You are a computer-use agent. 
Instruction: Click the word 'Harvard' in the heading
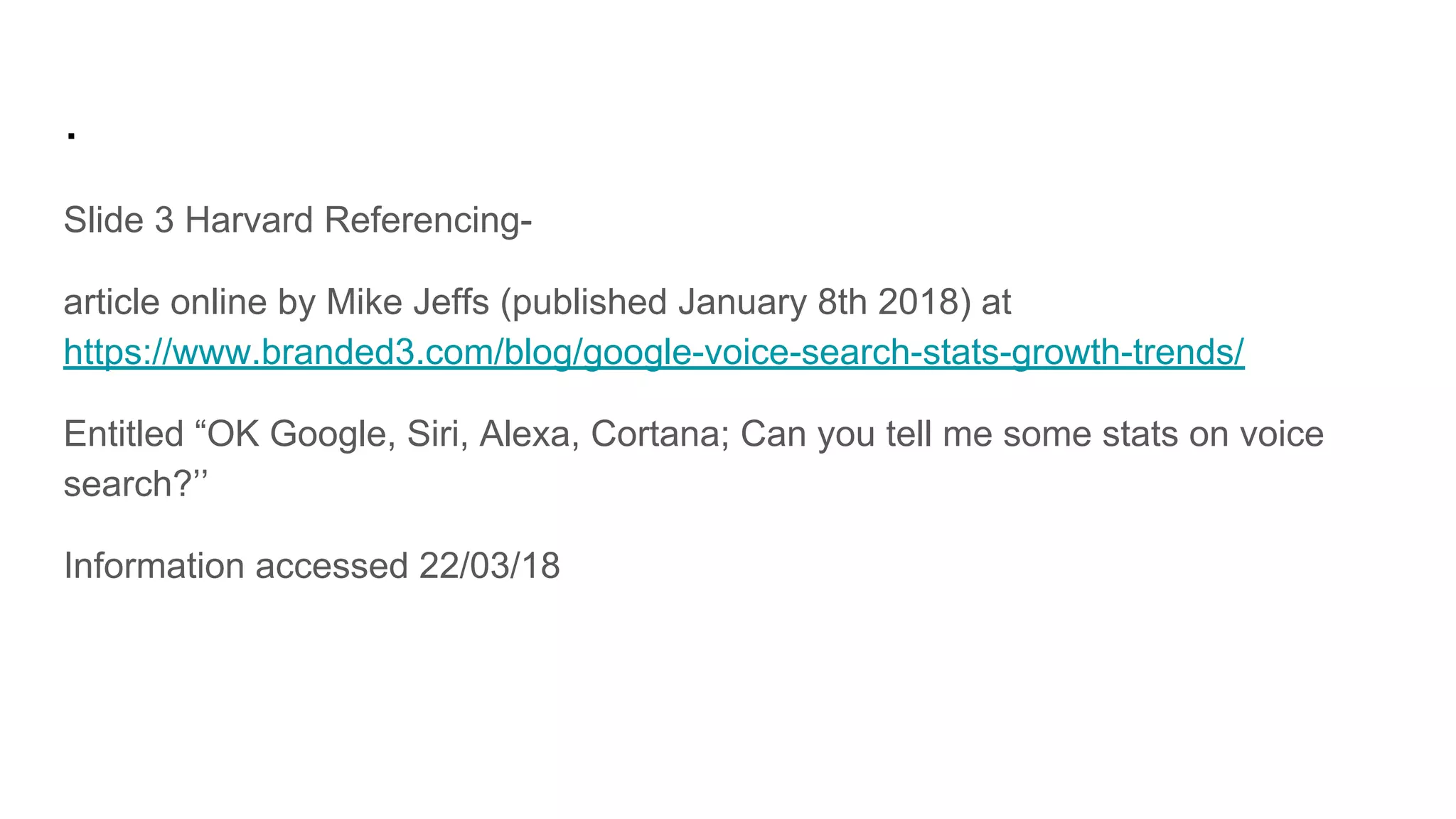pos(249,220)
